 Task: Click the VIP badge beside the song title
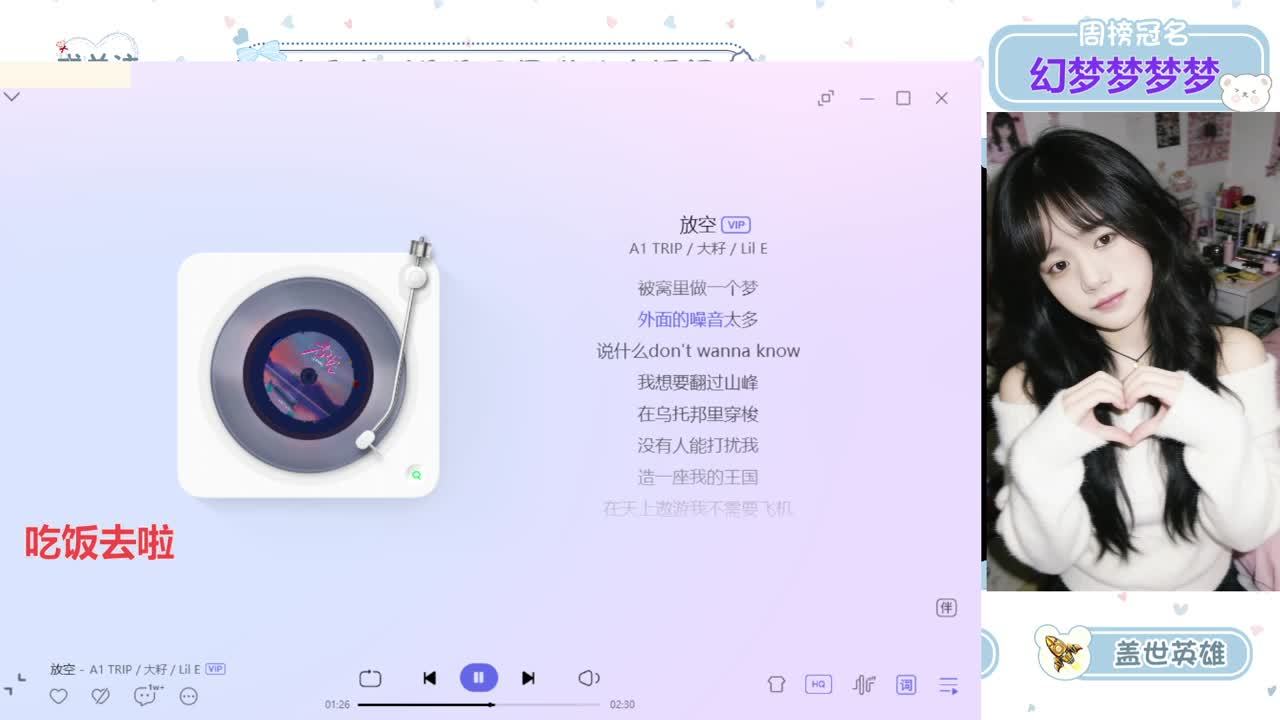pyautogui.click(x=736, y=225)
